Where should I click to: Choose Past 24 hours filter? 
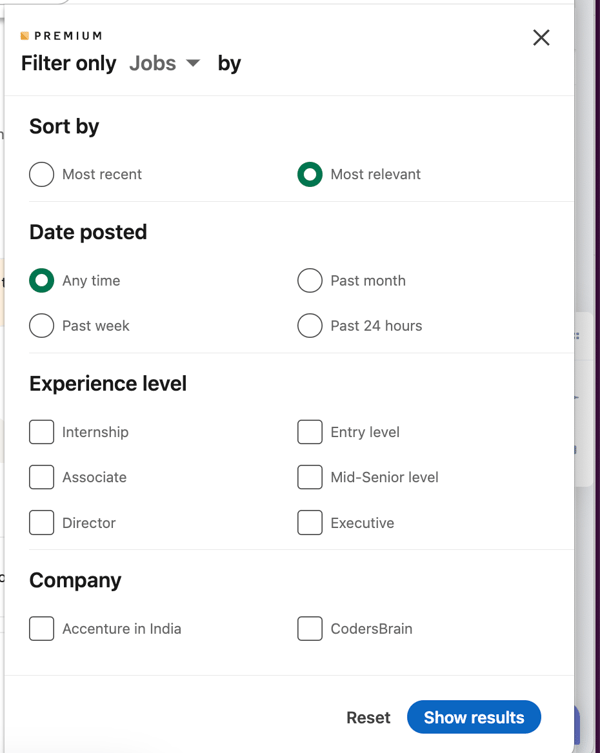[310, 326]
